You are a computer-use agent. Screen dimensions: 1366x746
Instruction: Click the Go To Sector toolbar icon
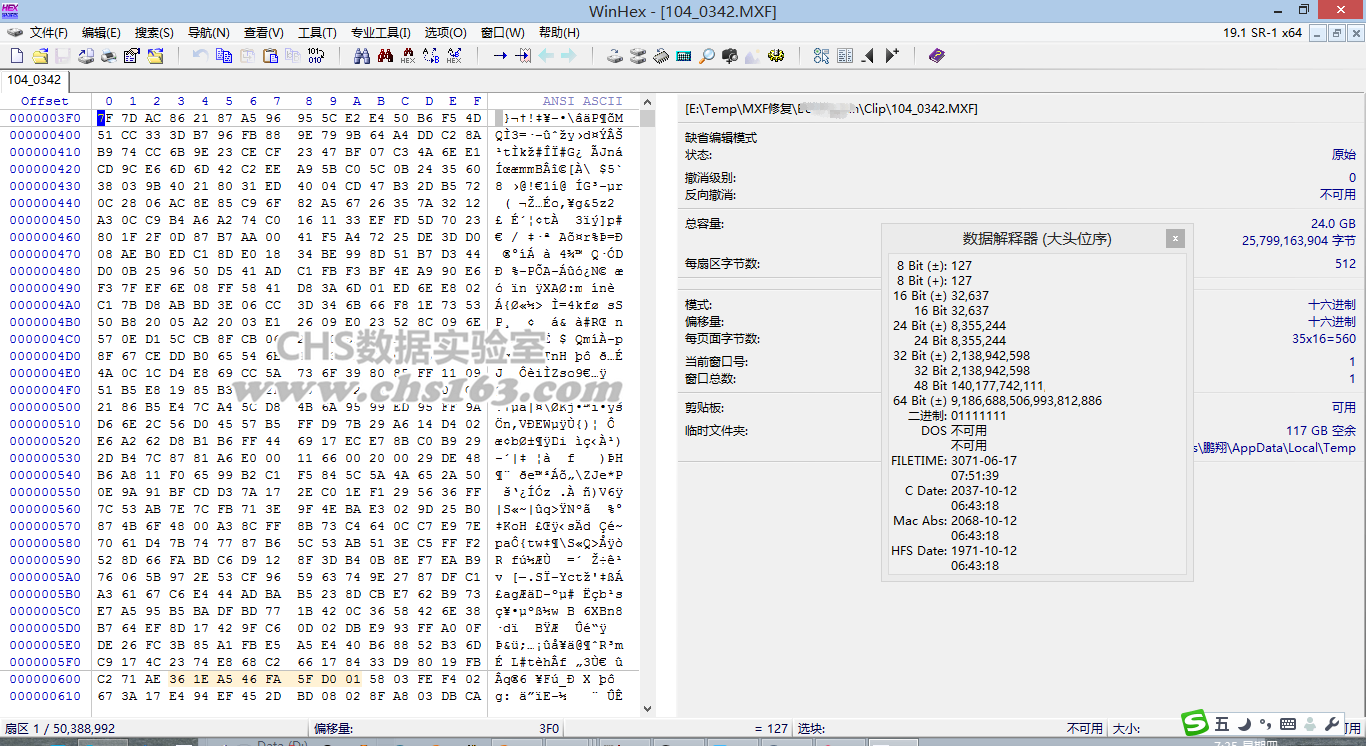point(523,56)
